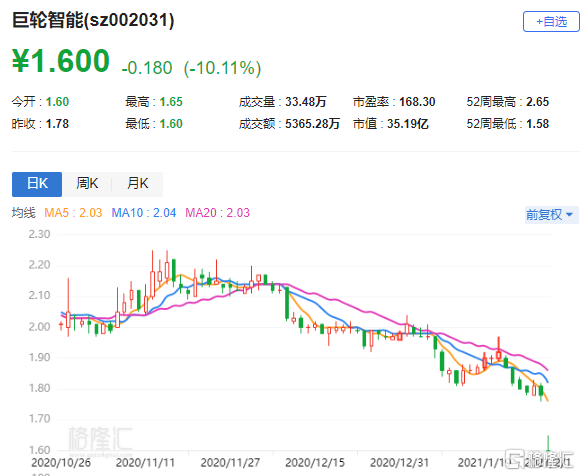Click the last green candlestick near 1.60
Viewport: 580px width, 476px height.
(x=548, y=443)
